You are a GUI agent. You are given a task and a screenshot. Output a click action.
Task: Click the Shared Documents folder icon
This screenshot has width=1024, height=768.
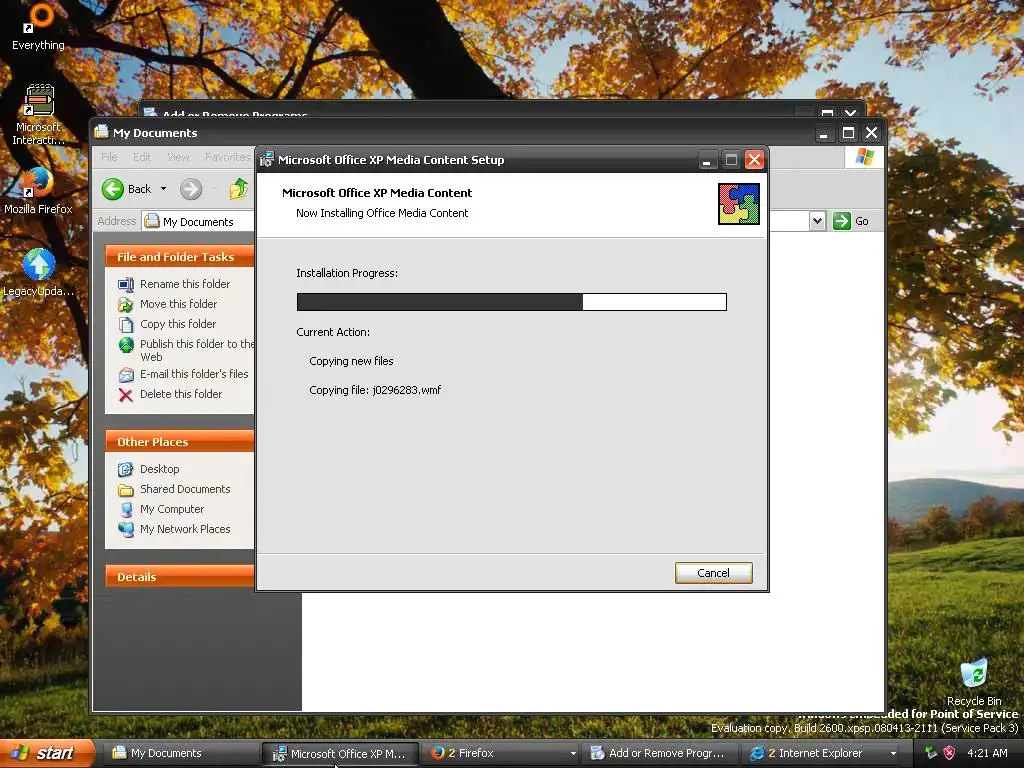[126, 490]
